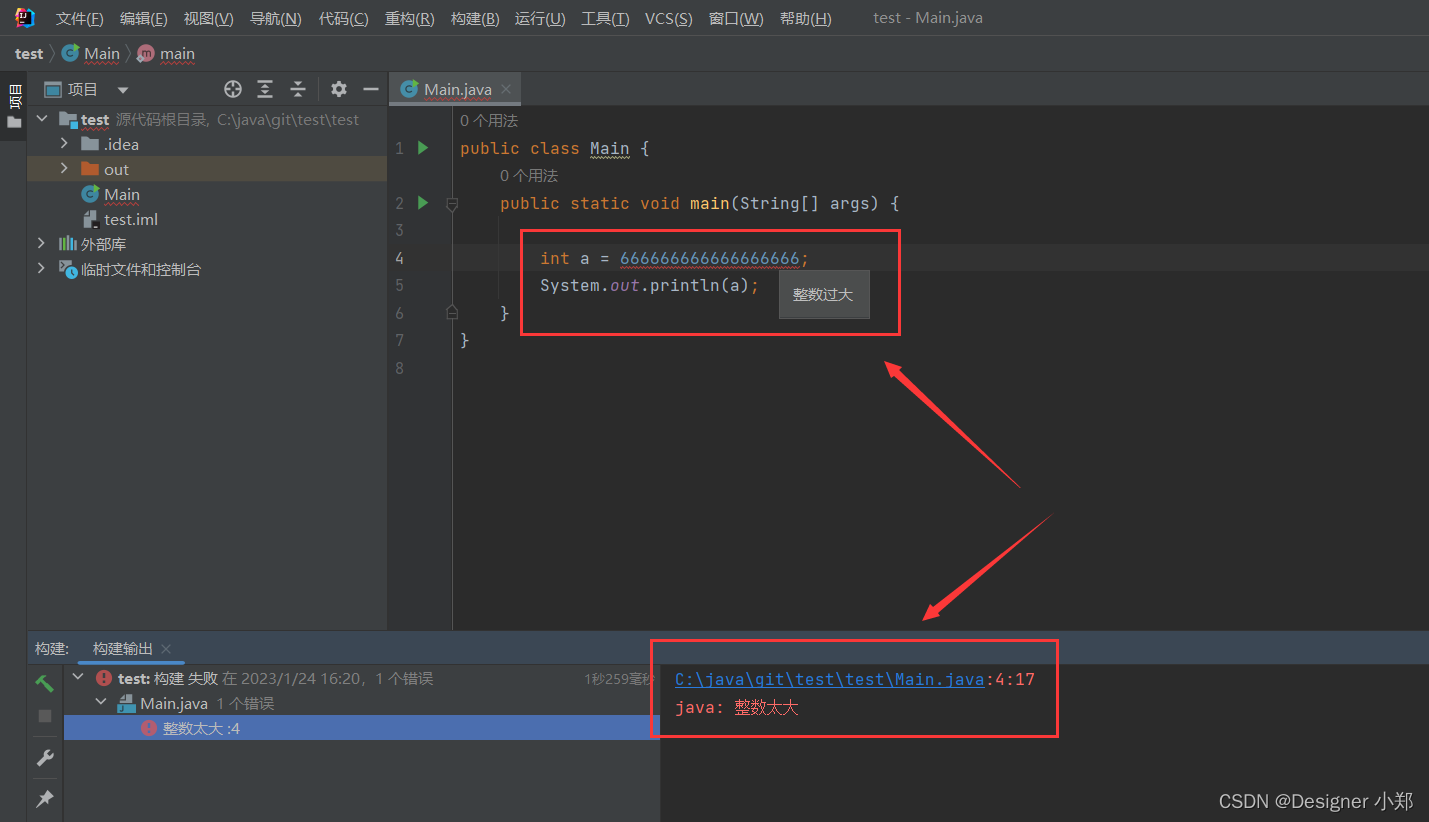Open the 运行(U) menu
Viewport: 1429px width, 822px height.
pos(540,19)
